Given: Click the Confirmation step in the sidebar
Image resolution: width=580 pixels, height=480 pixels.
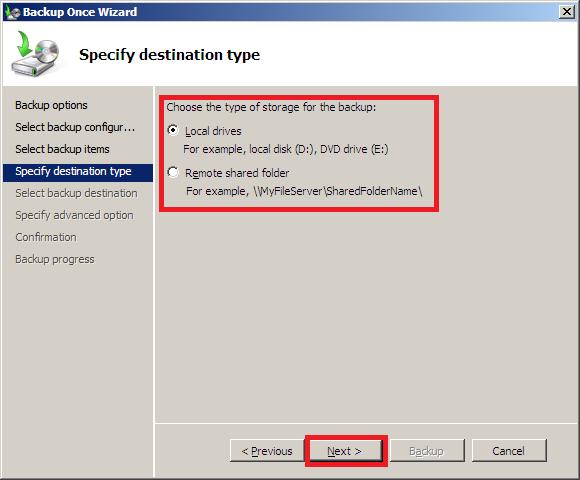Looking at the screenshot, I should tap(46, 237).
